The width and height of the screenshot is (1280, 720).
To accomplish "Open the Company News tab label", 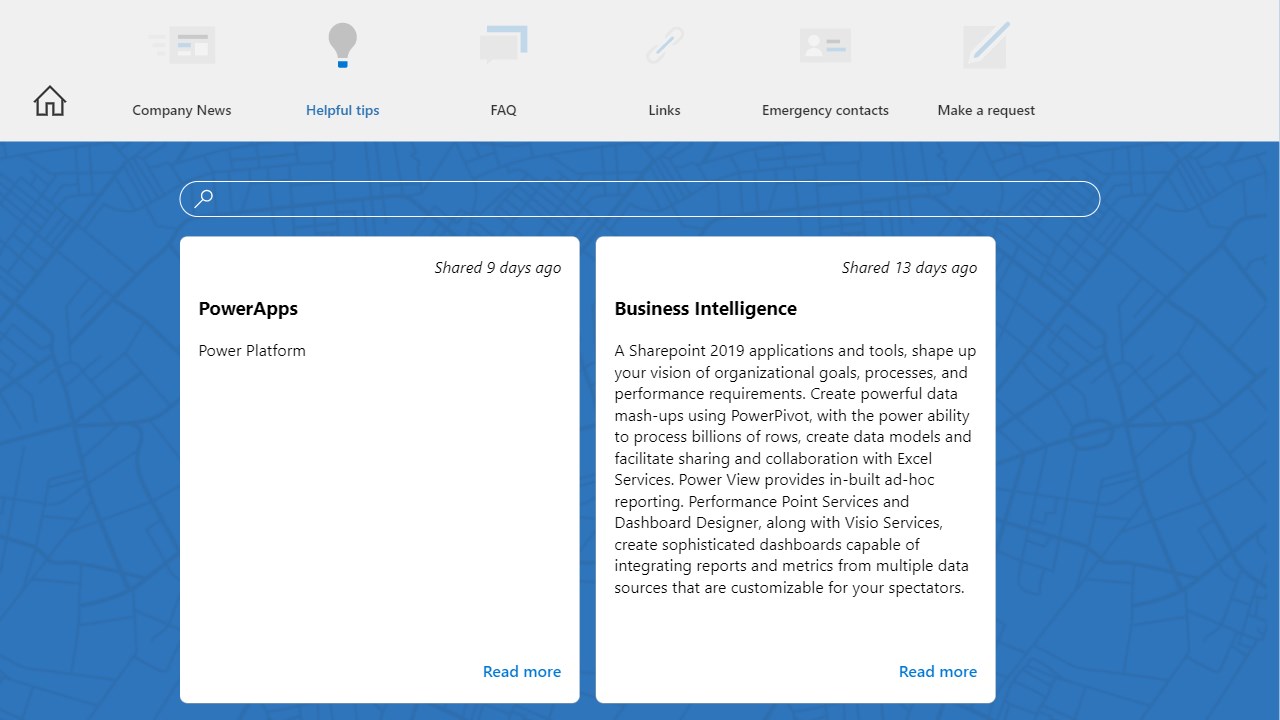I will click(182, 110).
